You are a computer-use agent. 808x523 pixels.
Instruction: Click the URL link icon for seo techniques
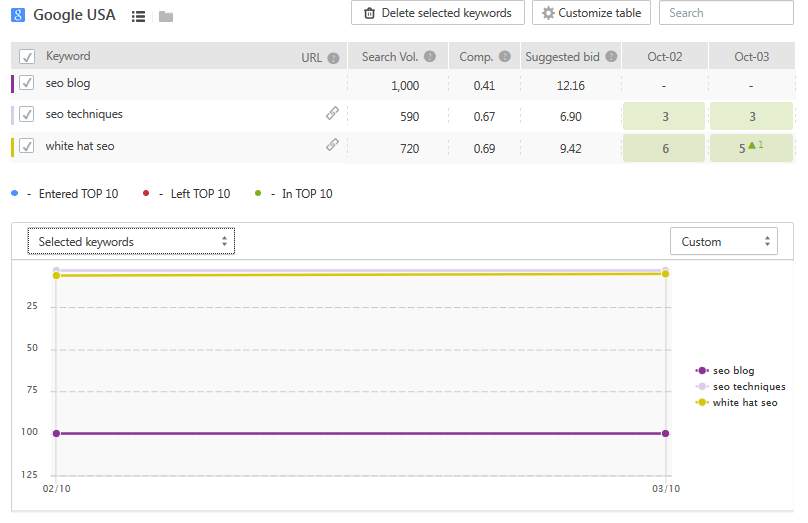click(x=333, y=113)
